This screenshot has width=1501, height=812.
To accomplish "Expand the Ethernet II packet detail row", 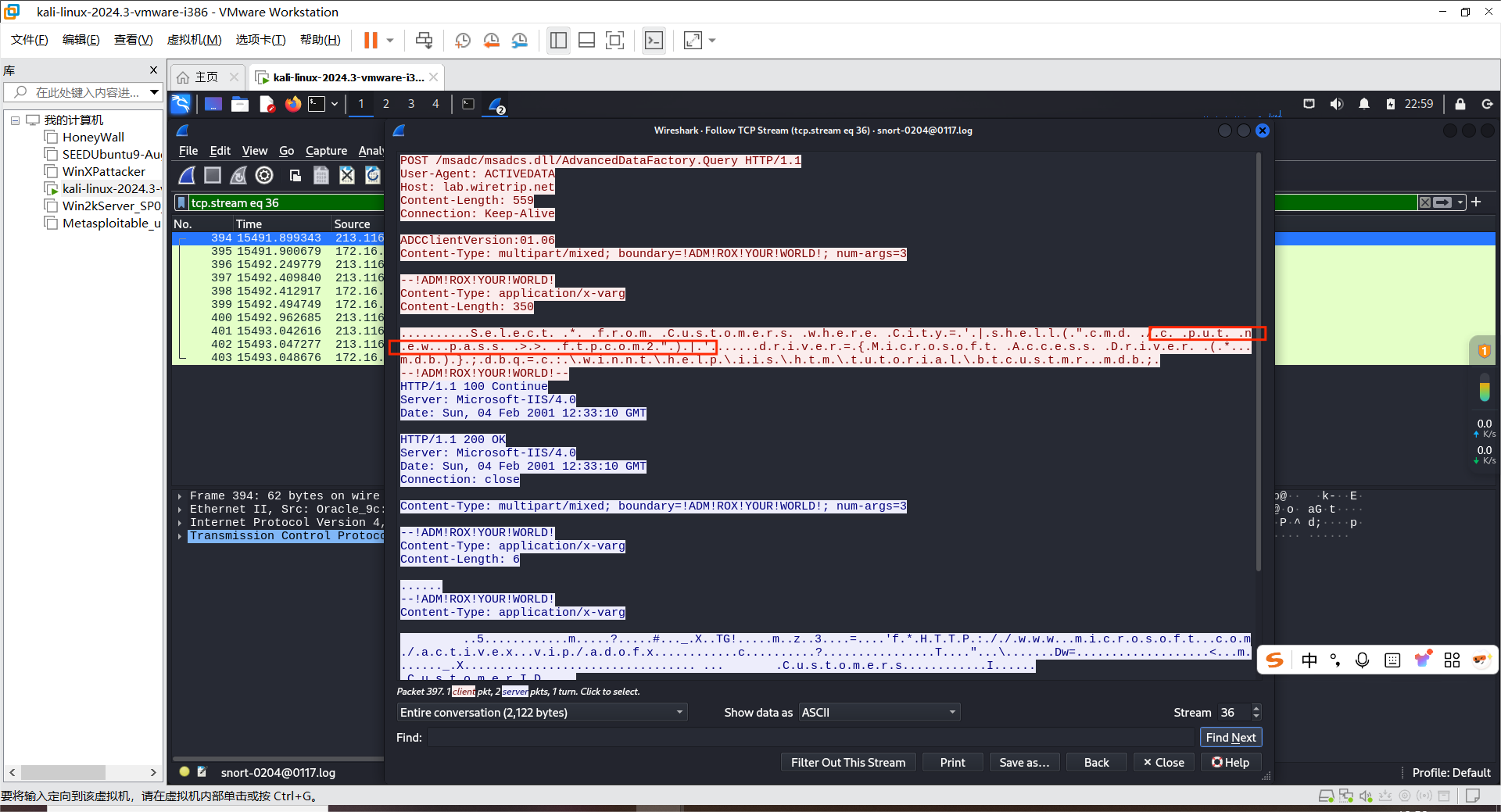I will [181, 510].
